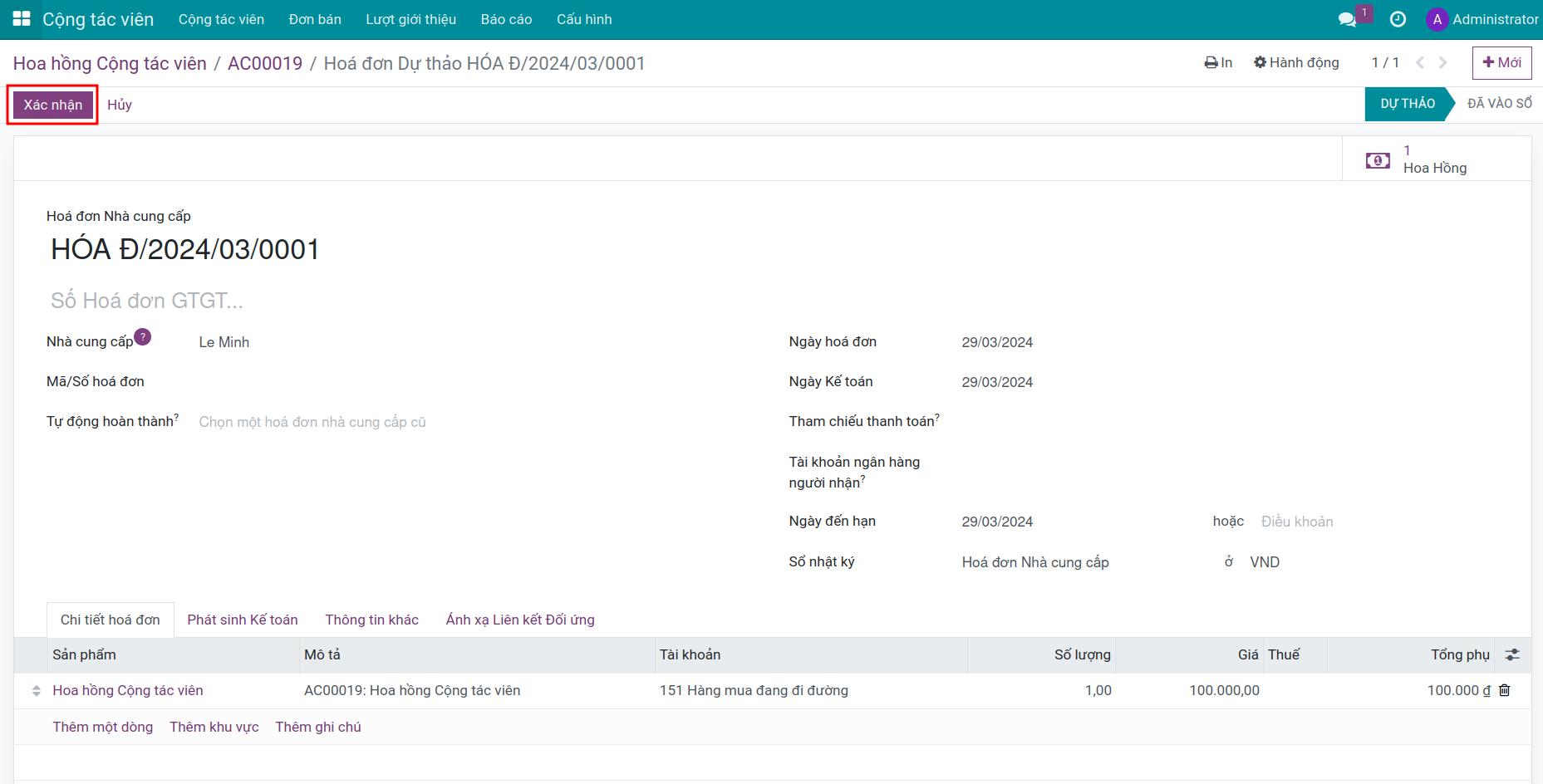Delete the Hoa hồng Cộng tác viên line
Image resolution: width=1543 pixels, height=784 pixels.
pyautogui.click(x=1504, y=690)
